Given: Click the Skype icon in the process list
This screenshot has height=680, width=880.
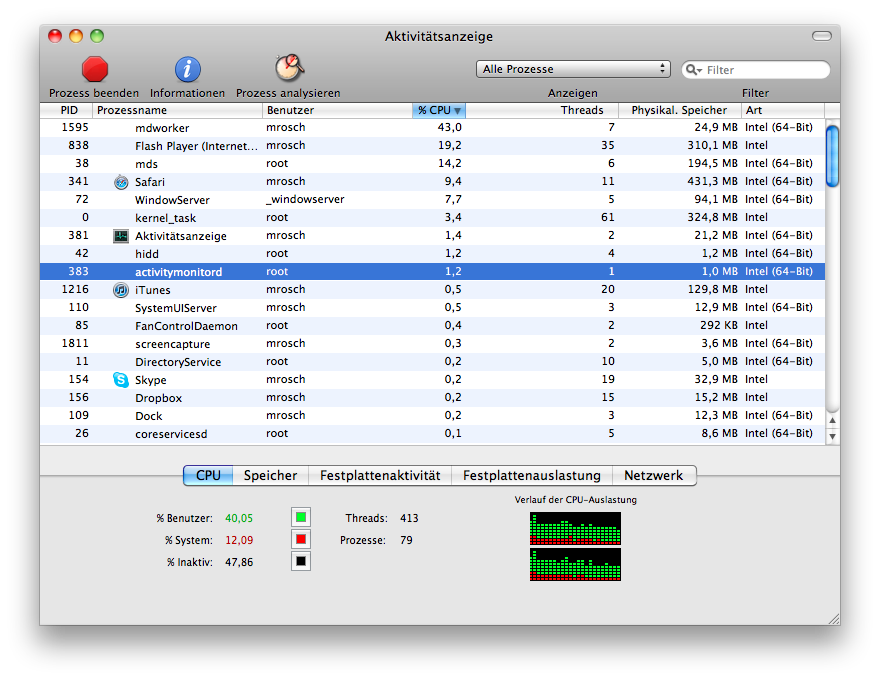Looking at the screenshot, I should (121, 380).
